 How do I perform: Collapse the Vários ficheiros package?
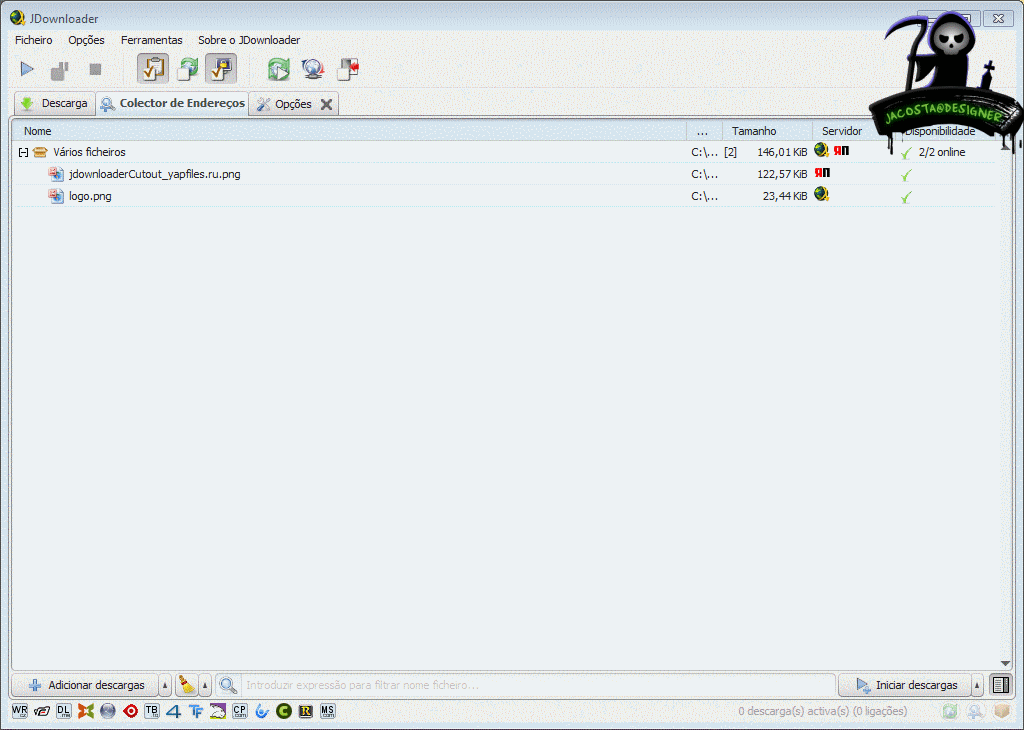23,152
